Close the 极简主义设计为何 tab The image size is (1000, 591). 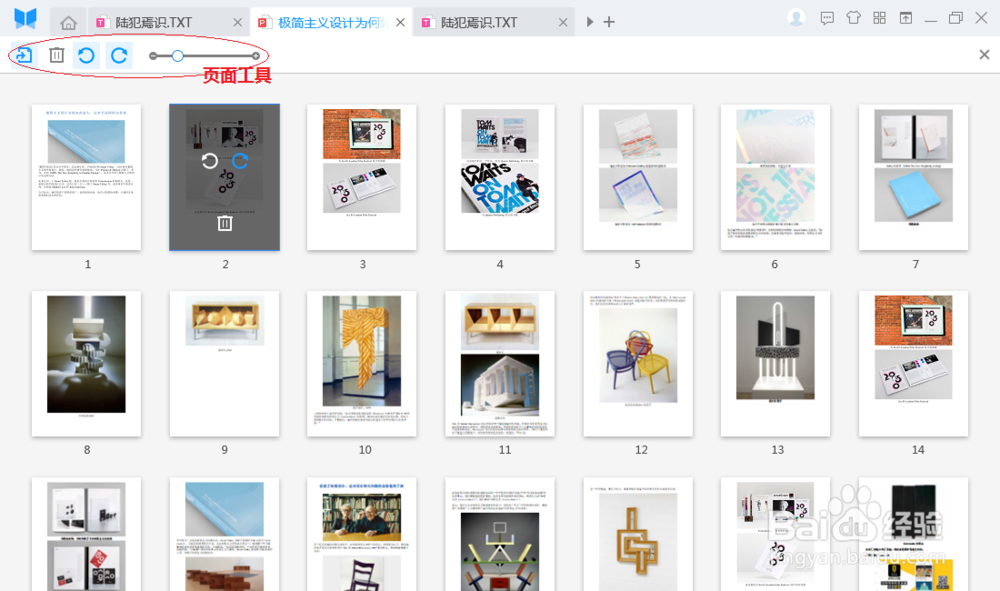coord(400,22)
